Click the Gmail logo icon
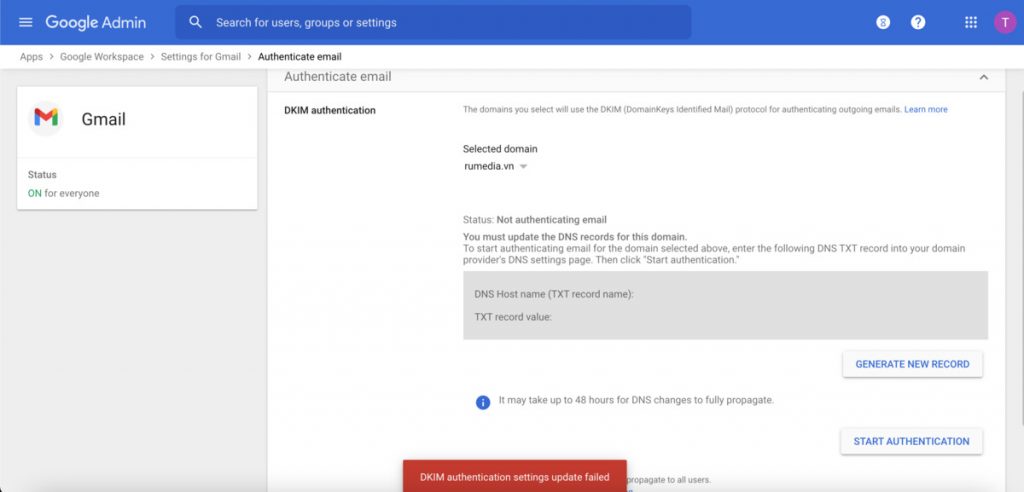 [46, 118]
